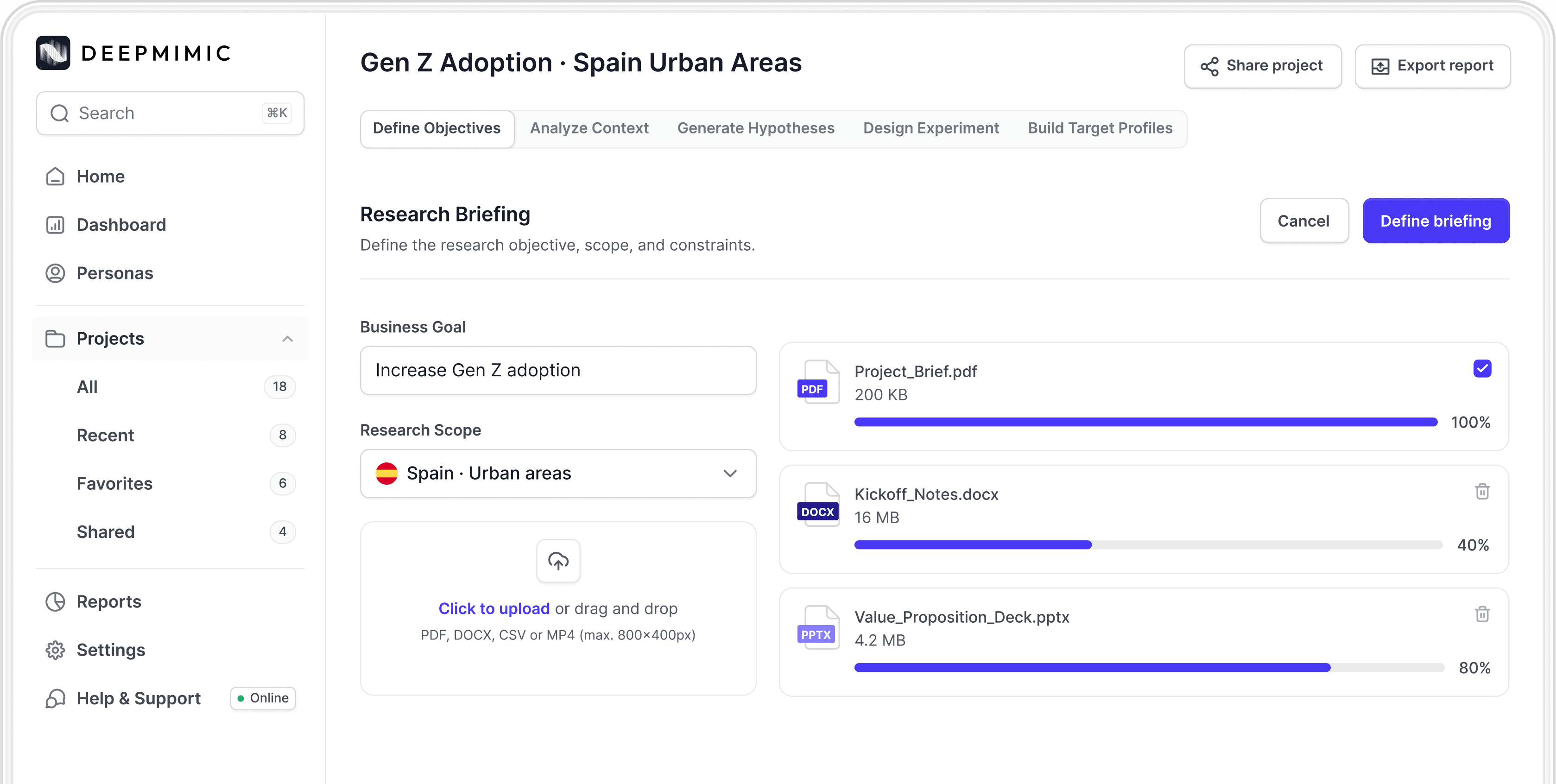Switch to the Analyze Context tab
This screenshot has width=1556, height=784.
[589, 128]
